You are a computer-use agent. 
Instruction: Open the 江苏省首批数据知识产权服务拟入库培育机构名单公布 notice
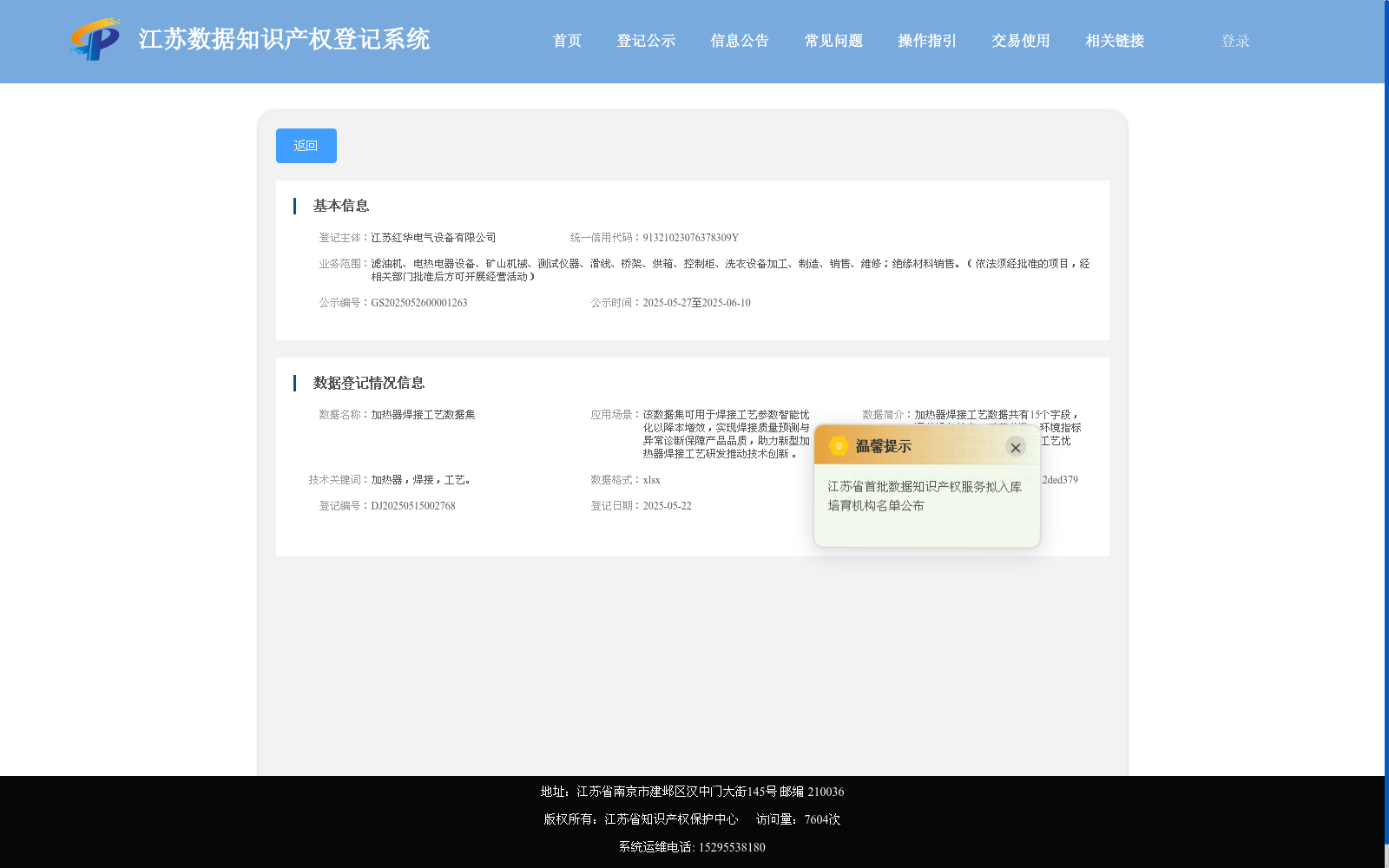tap(925, 496)
